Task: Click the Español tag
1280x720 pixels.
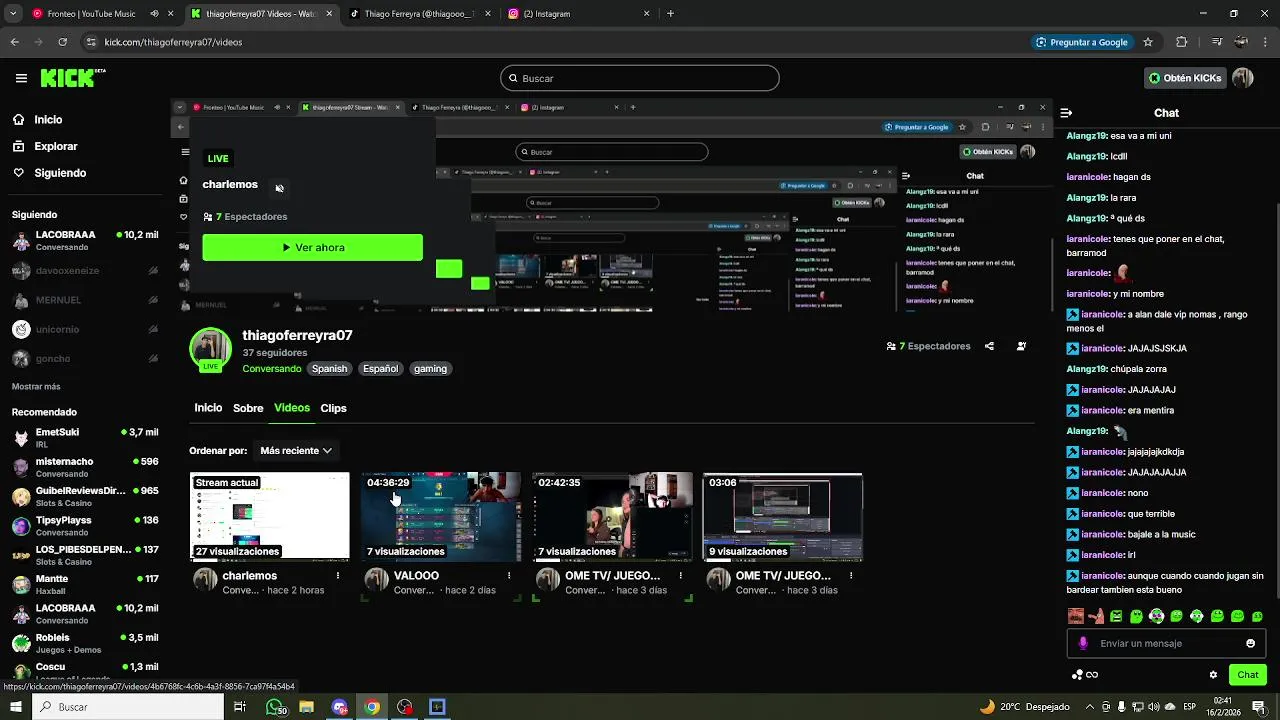Action: (380, 369)
